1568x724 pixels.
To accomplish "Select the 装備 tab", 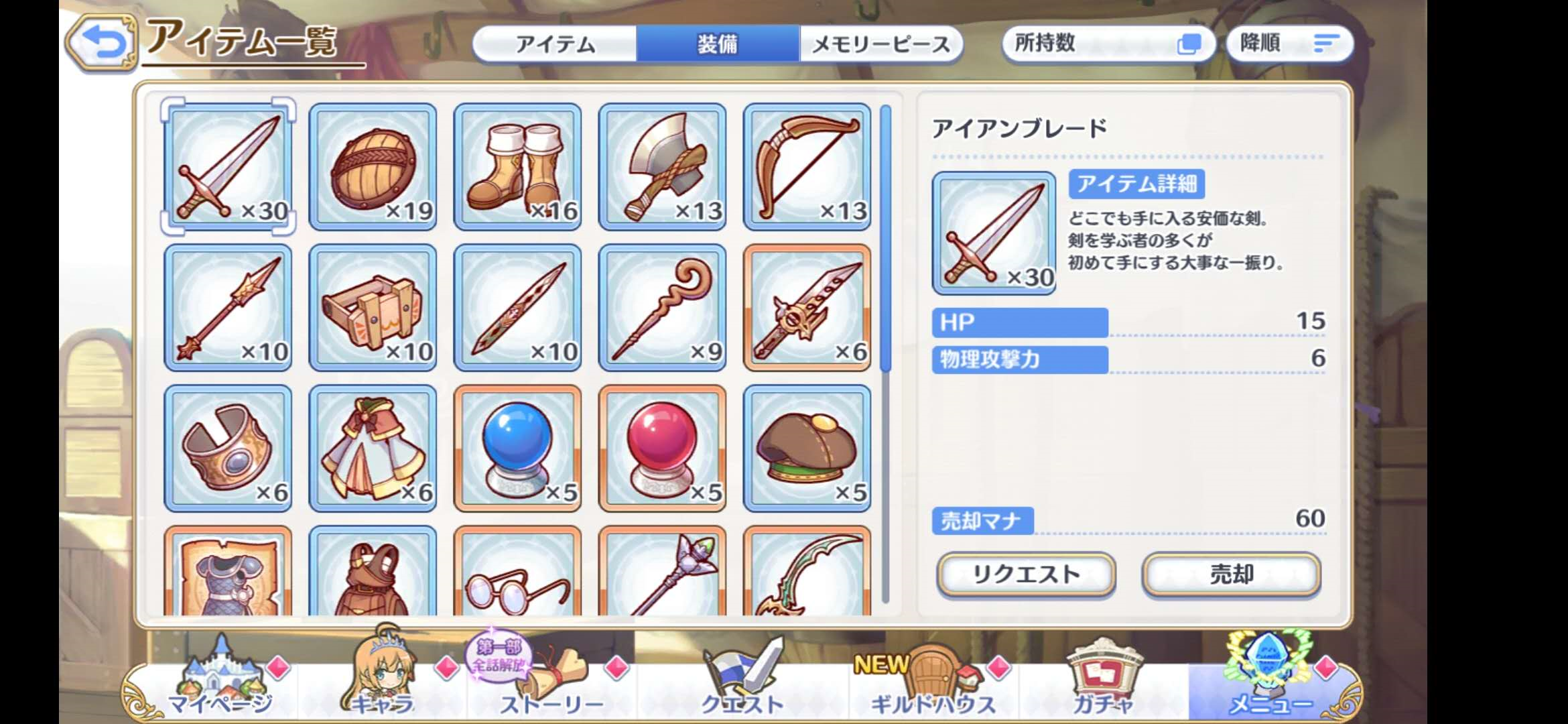I will [x=718, y=44].
